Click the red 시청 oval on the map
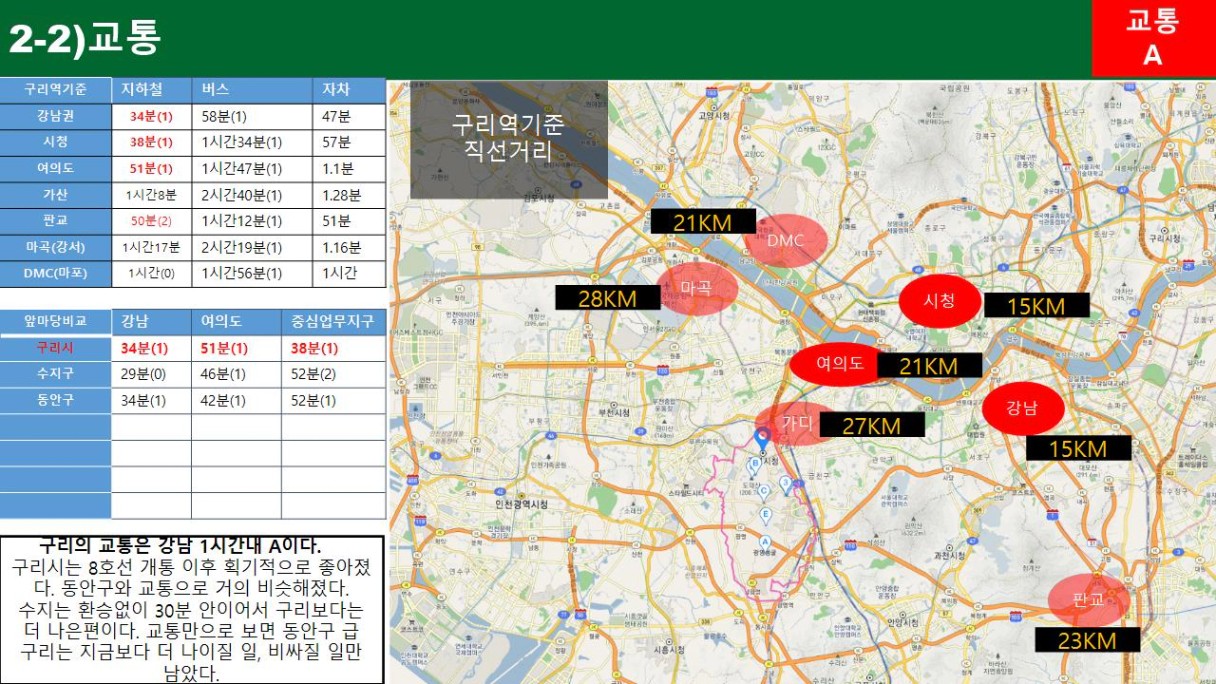This screenshot has width=1216, height=684. click(939, 300)
